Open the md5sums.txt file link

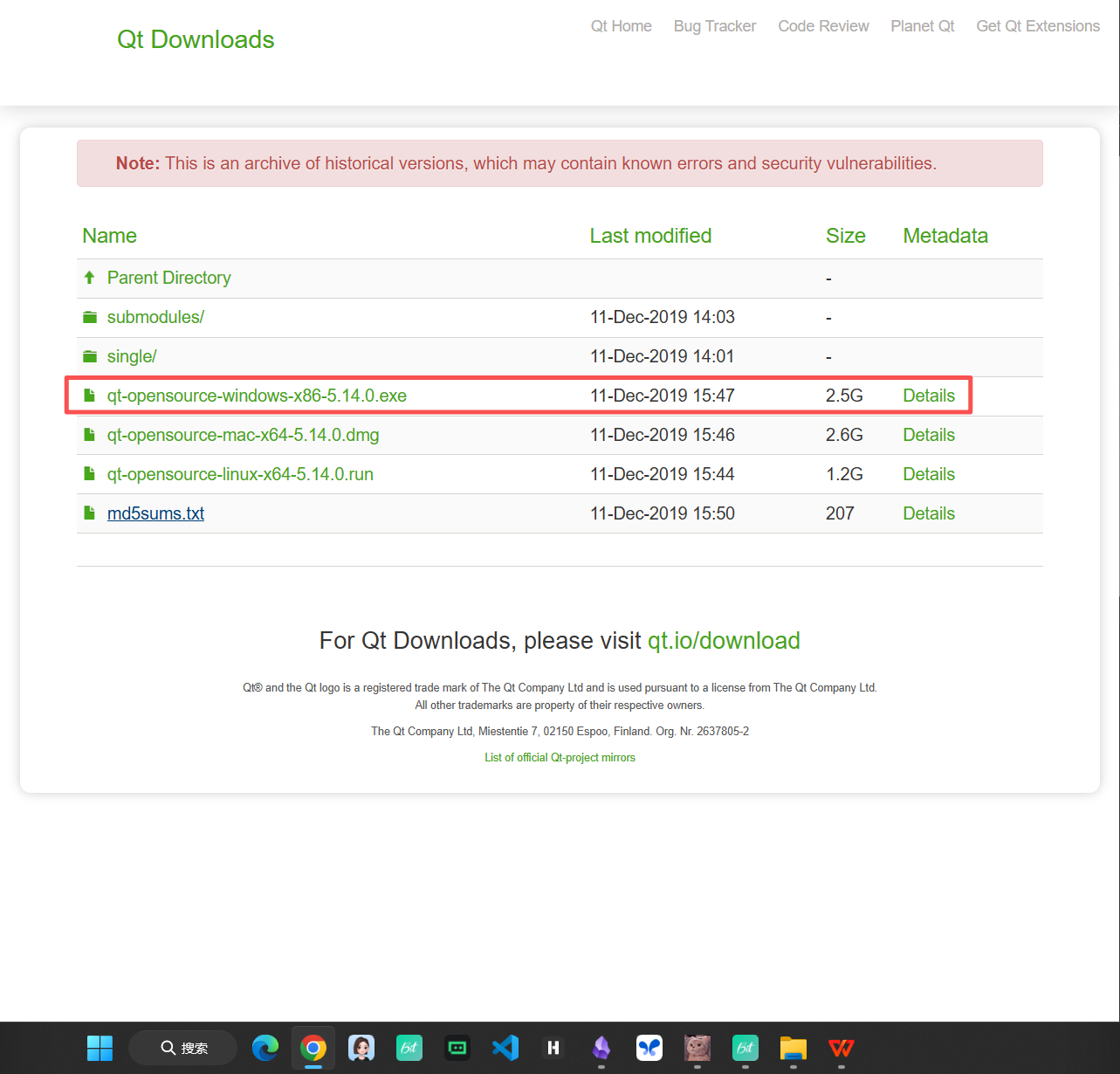pyautogui.click(x=155, y=513)
